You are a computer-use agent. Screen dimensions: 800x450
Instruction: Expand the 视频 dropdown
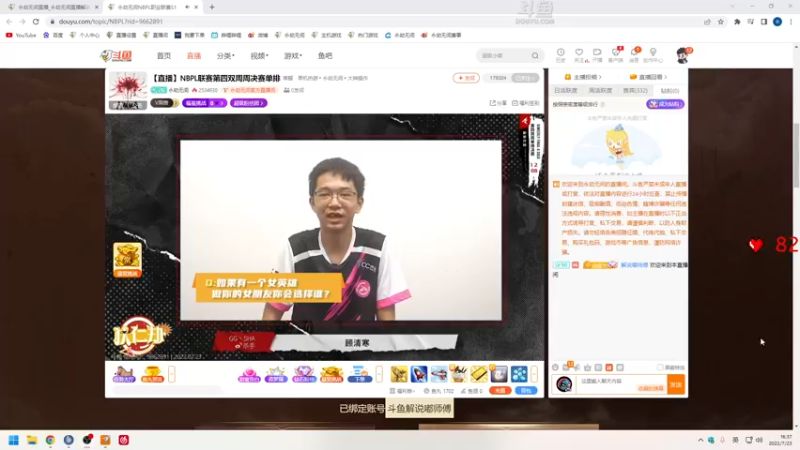point(259,56)
